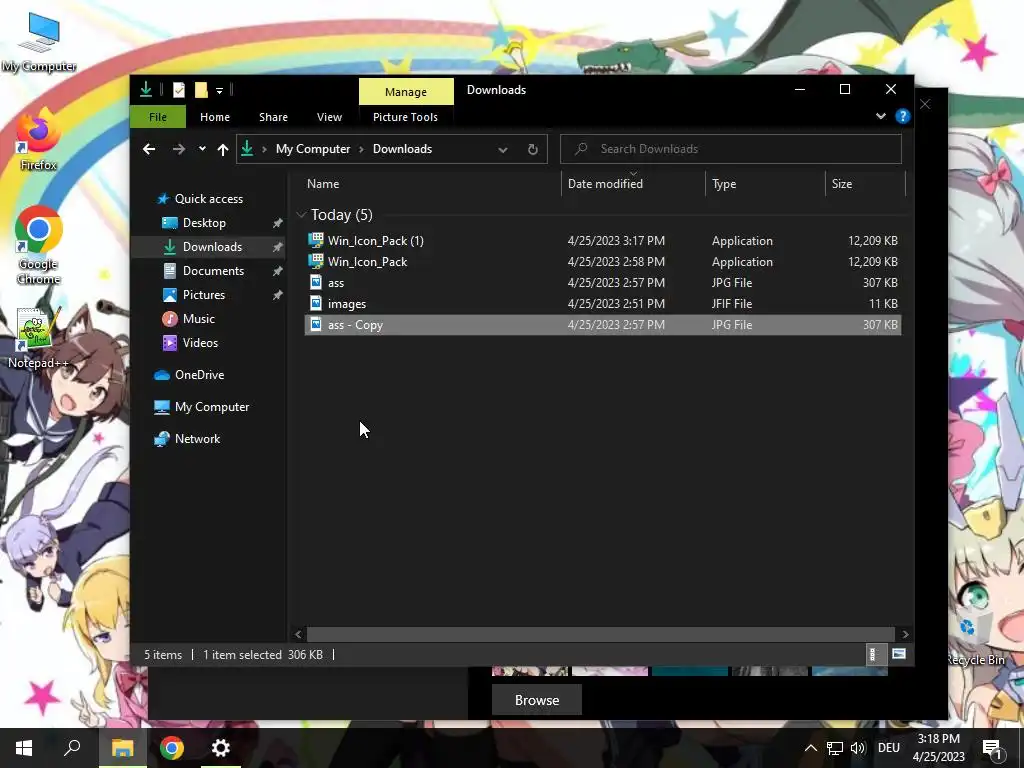Open Customize Quick Access Toolbar dropdown
Viewport: 1024px width, 768px height.
click(219, 90)
